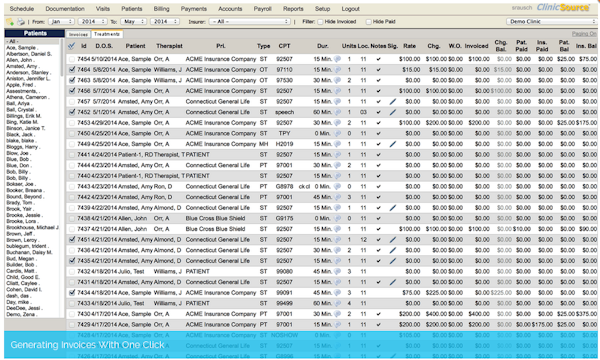Open the Billing menu
Viewport: 600px width, 360px height.
(x=161, y=9)
